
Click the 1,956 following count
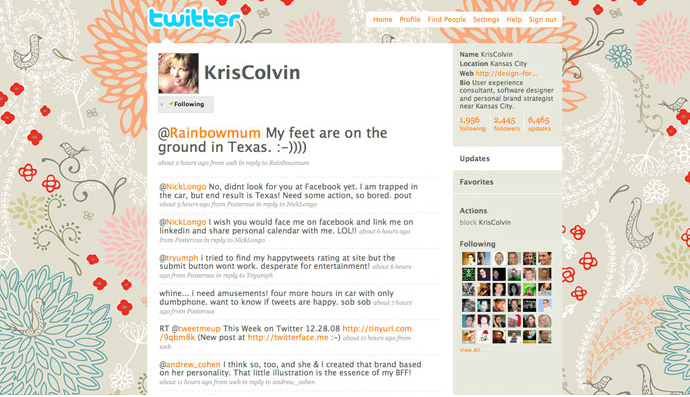point(472,124)
